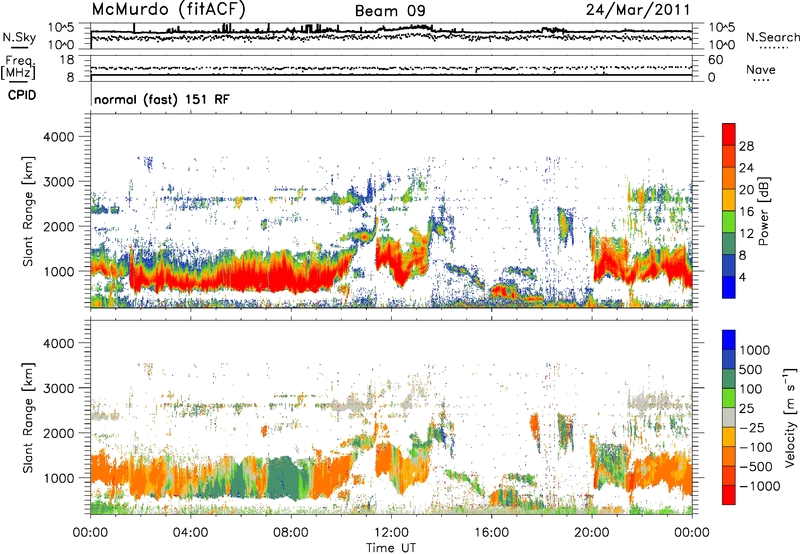Click the "04:00" time axis label
The image size is (800, 554).
coord(190,533)
